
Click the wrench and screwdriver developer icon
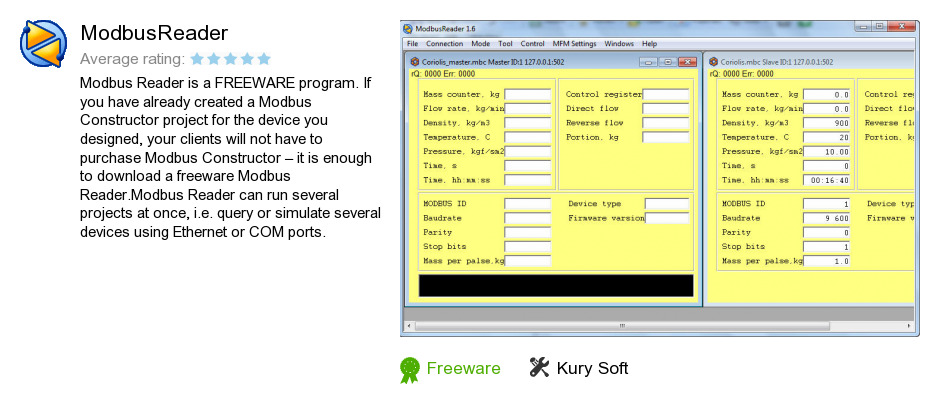click(539, 367)
